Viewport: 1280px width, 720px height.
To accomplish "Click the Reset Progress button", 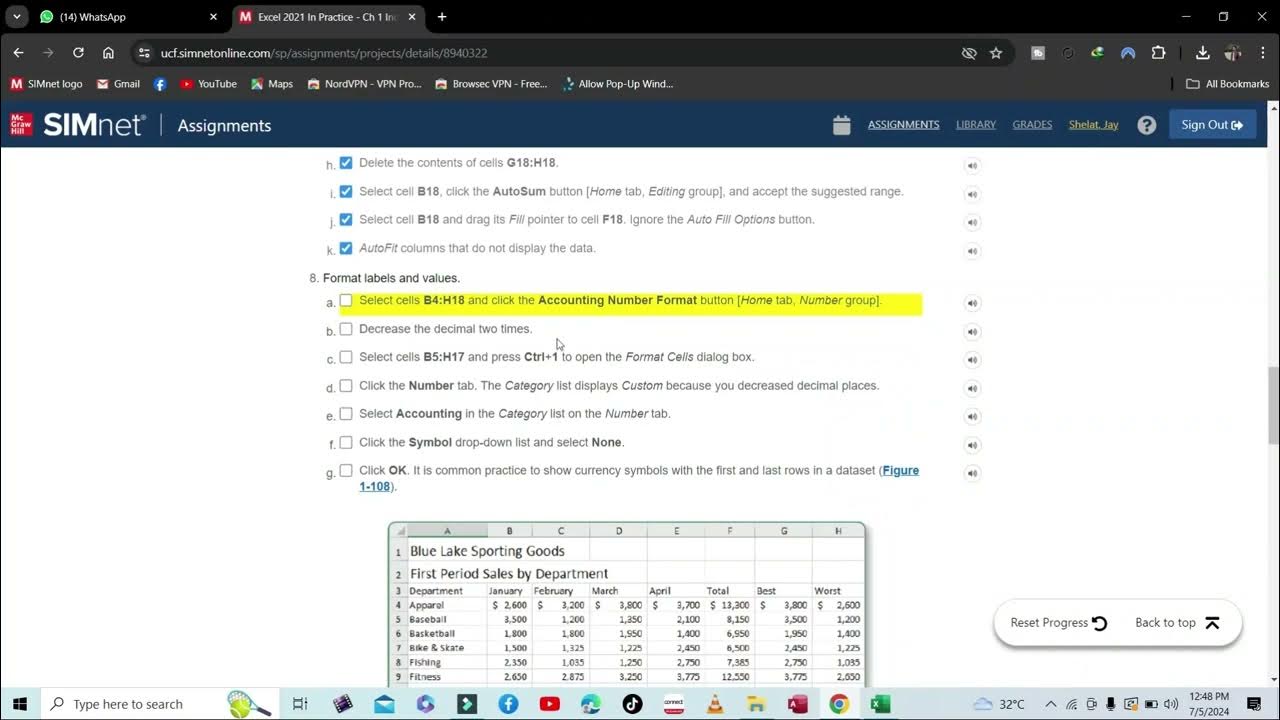I will click(x=1059, y=623).
